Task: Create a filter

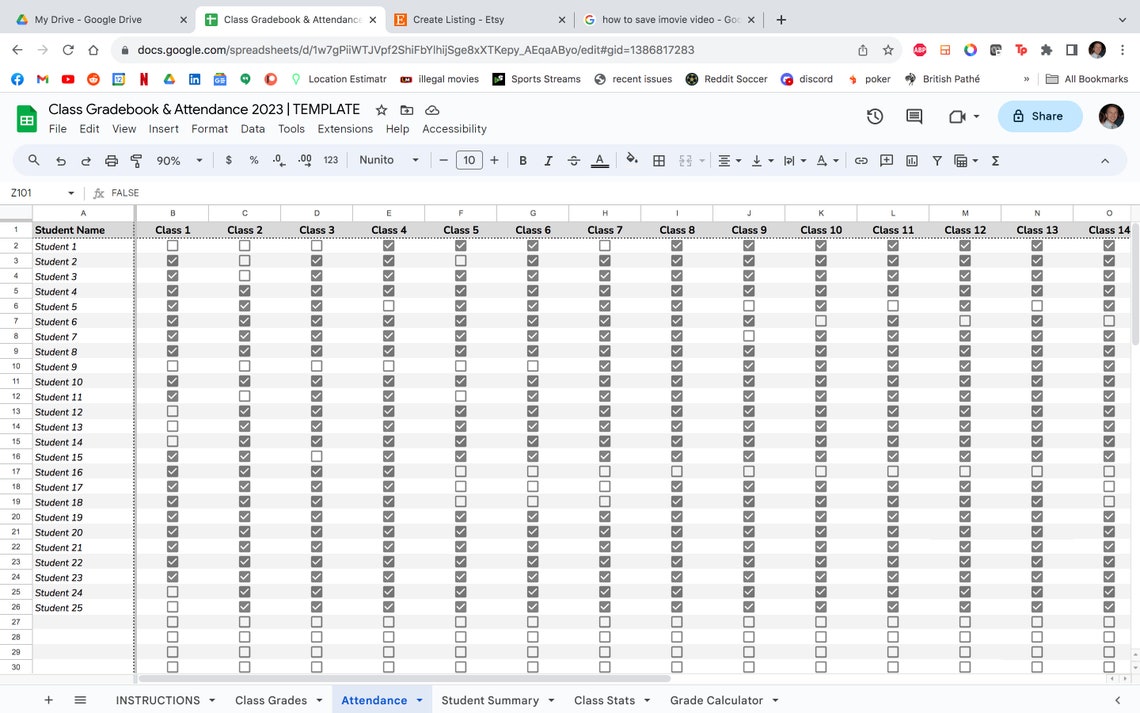Action: [x=937, y=160]
